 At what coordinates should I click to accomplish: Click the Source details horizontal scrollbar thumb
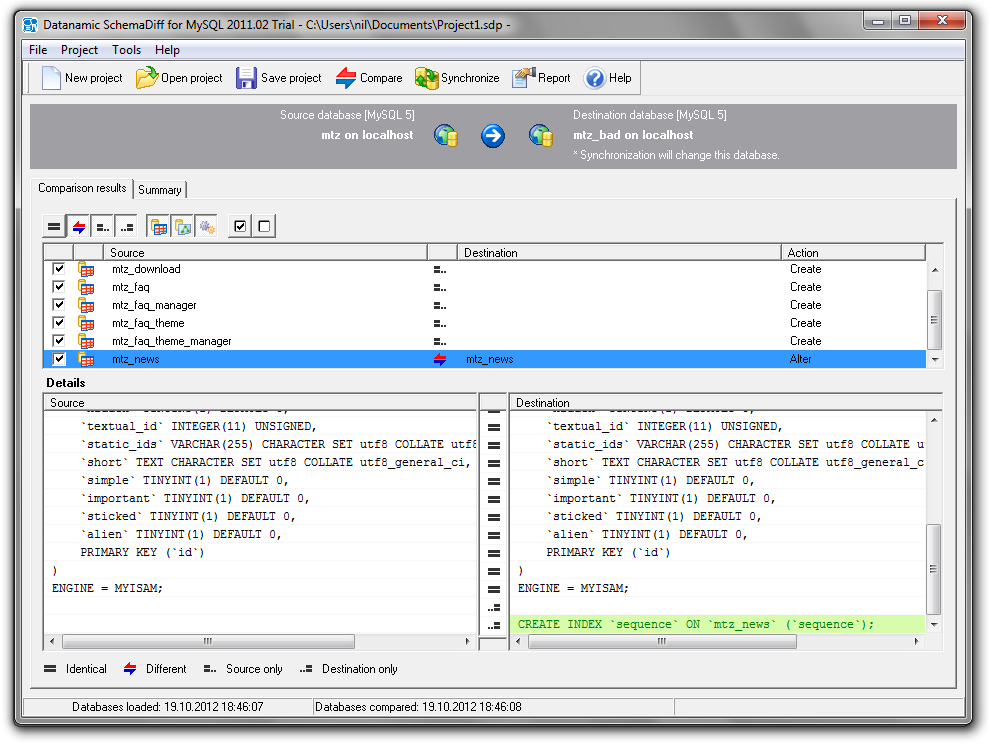tap(208, 642)
